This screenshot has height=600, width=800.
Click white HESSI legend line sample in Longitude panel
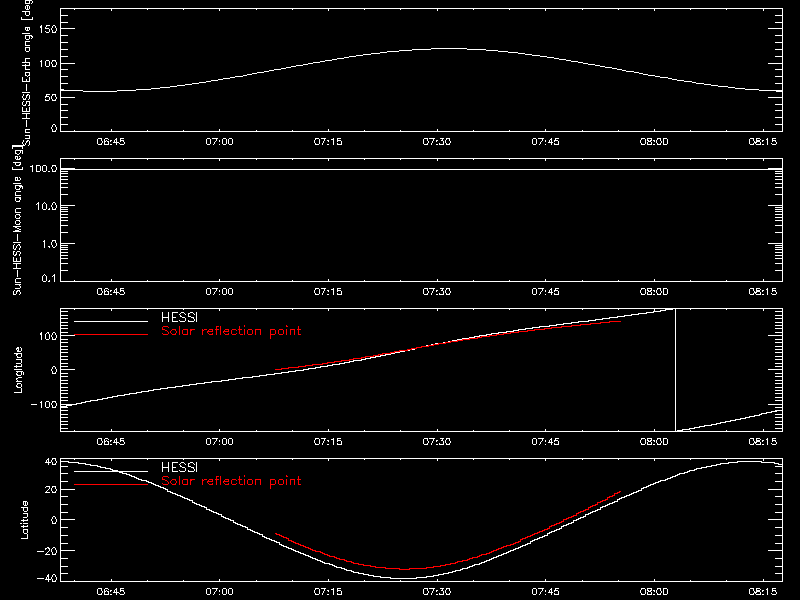click(111, 321)
